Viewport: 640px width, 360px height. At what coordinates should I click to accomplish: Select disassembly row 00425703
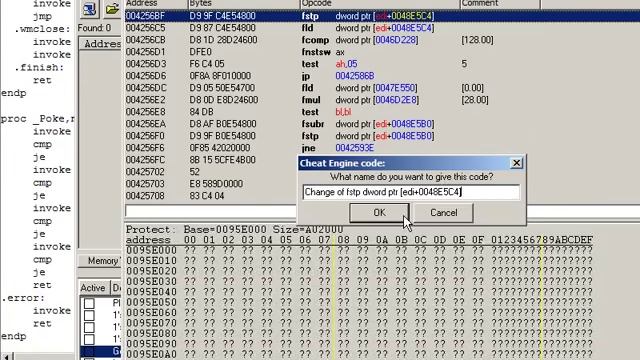click(x=211, y=184)
